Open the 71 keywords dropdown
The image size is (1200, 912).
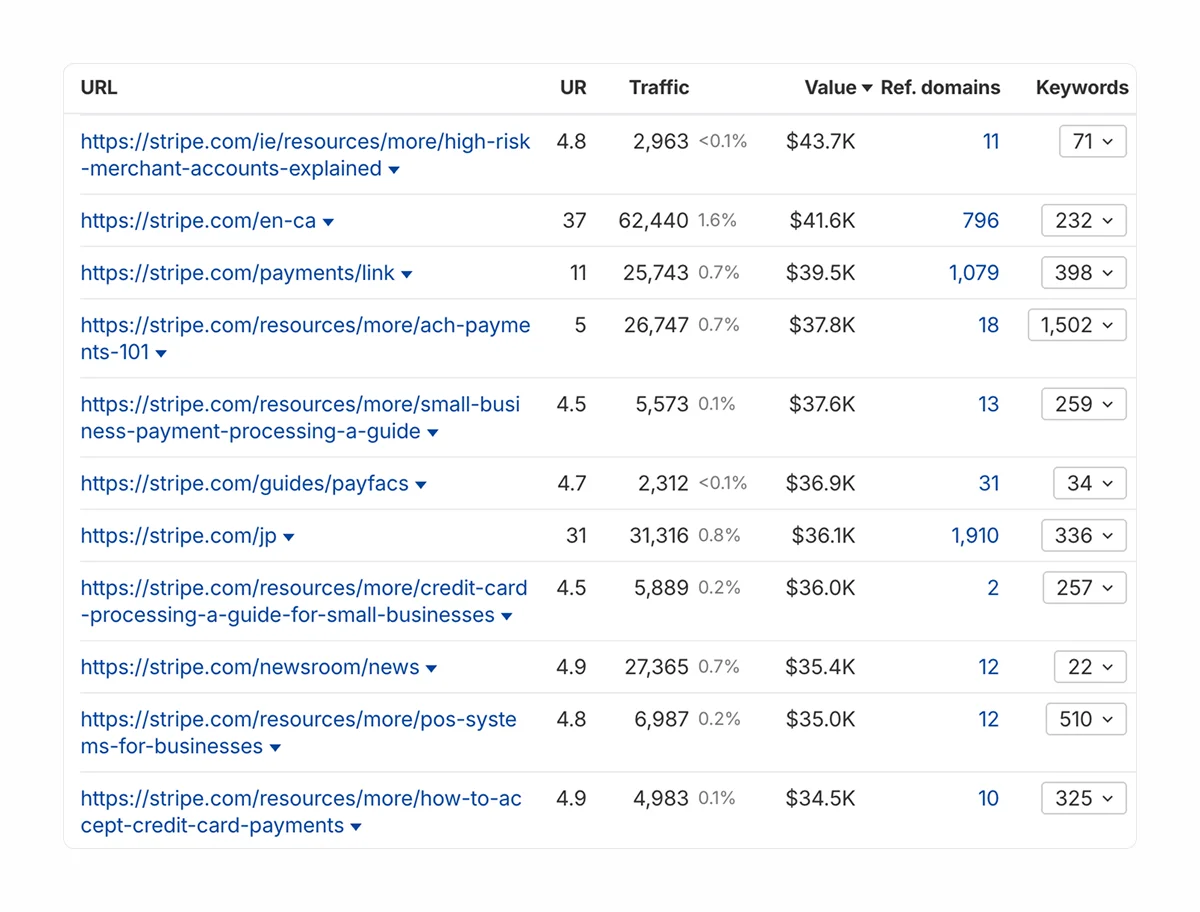tap(1092, 142)
